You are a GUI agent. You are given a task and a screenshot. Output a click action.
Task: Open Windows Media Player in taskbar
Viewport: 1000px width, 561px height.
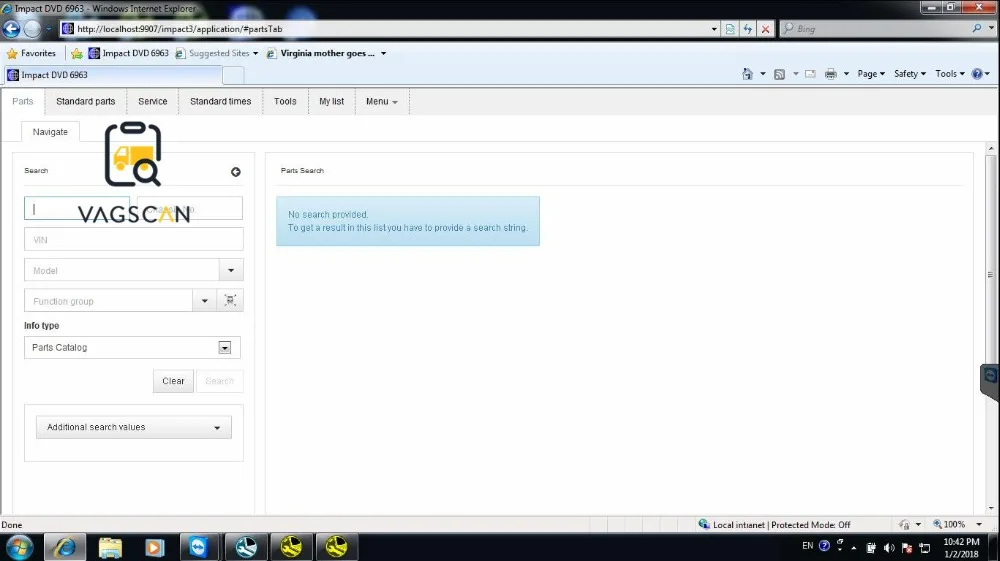[x=154, y=547]
